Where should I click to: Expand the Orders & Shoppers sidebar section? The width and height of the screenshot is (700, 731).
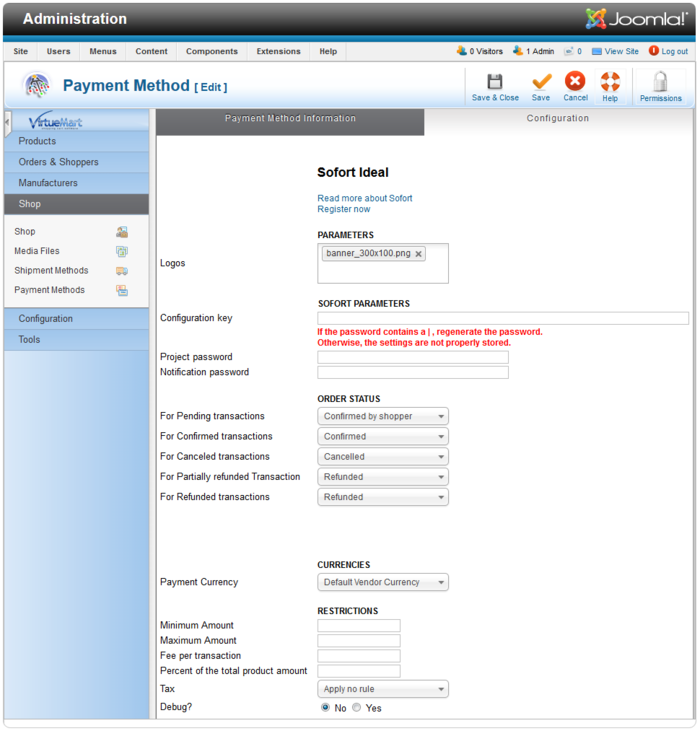coord(76,162)
